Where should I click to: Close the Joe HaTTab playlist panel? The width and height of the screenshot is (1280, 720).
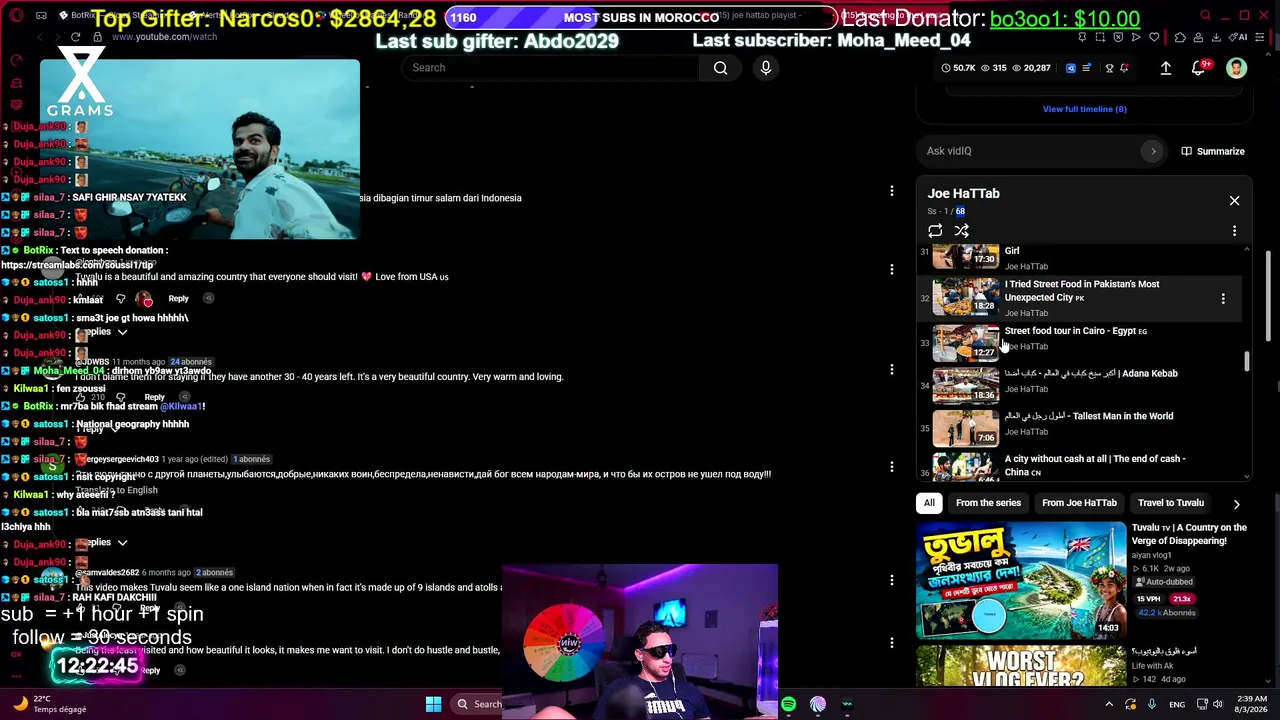point(1234,201)
